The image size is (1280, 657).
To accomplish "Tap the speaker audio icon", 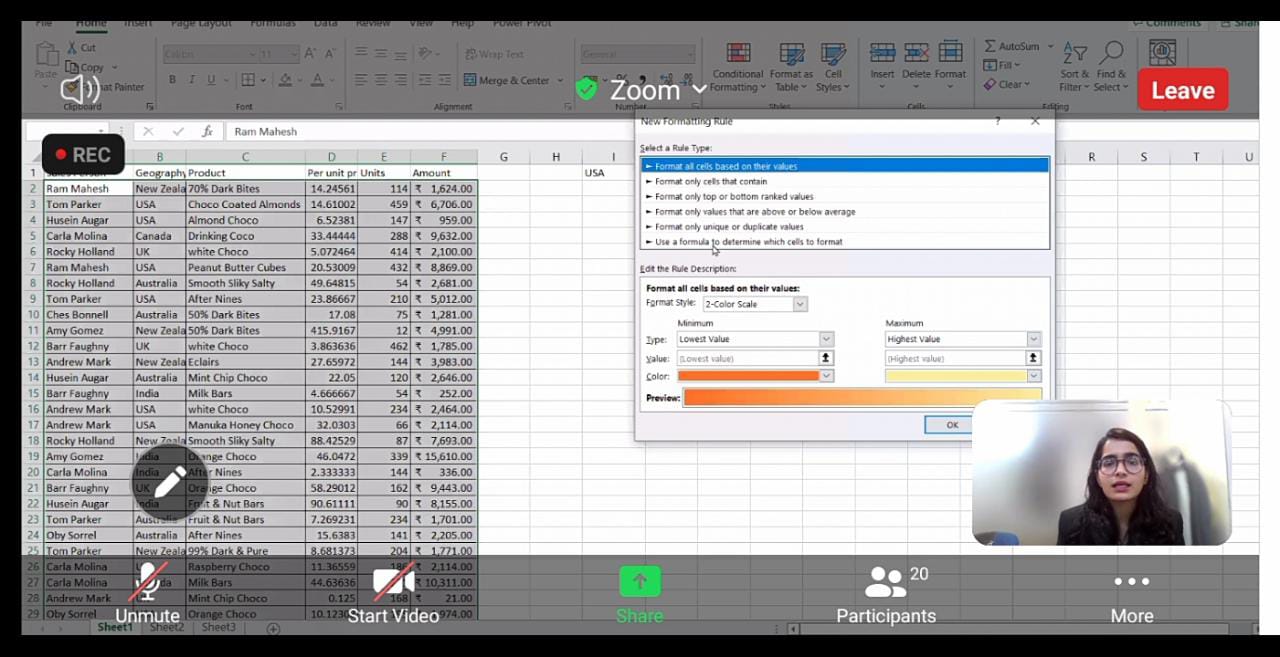I will pyautogui.click(x=80, y=90).
